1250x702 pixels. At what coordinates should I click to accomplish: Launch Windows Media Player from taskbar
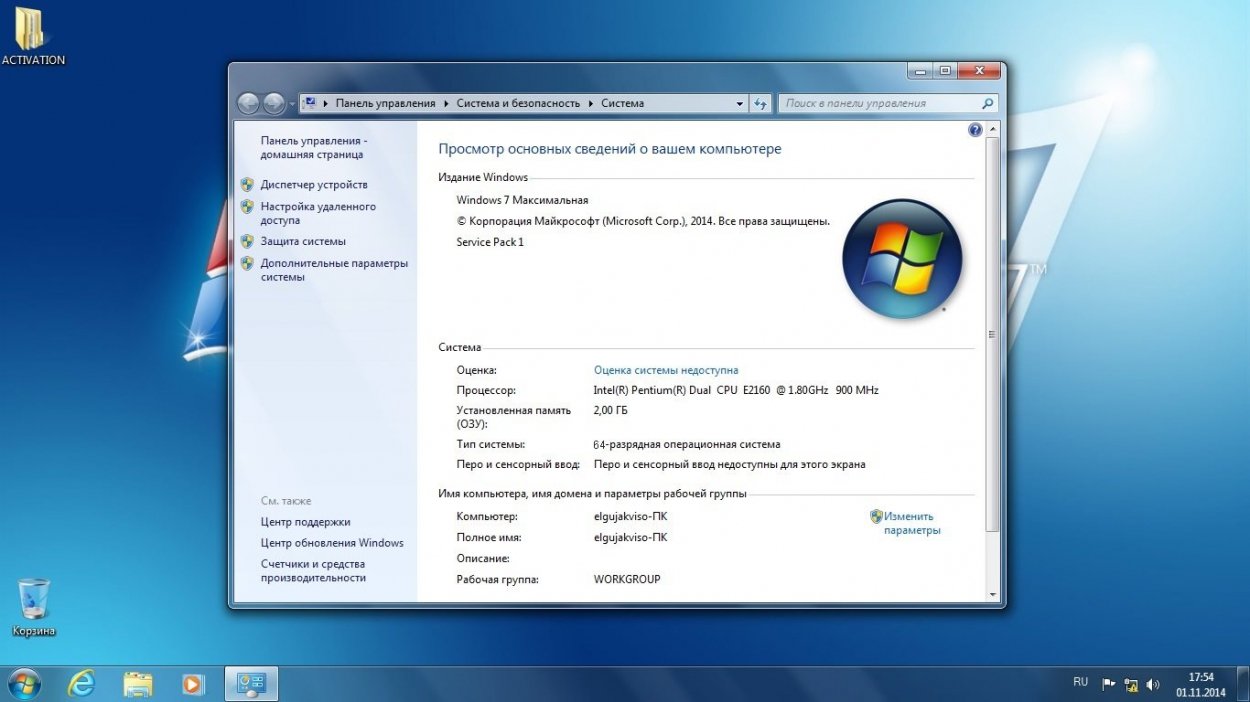coord(193,684)
